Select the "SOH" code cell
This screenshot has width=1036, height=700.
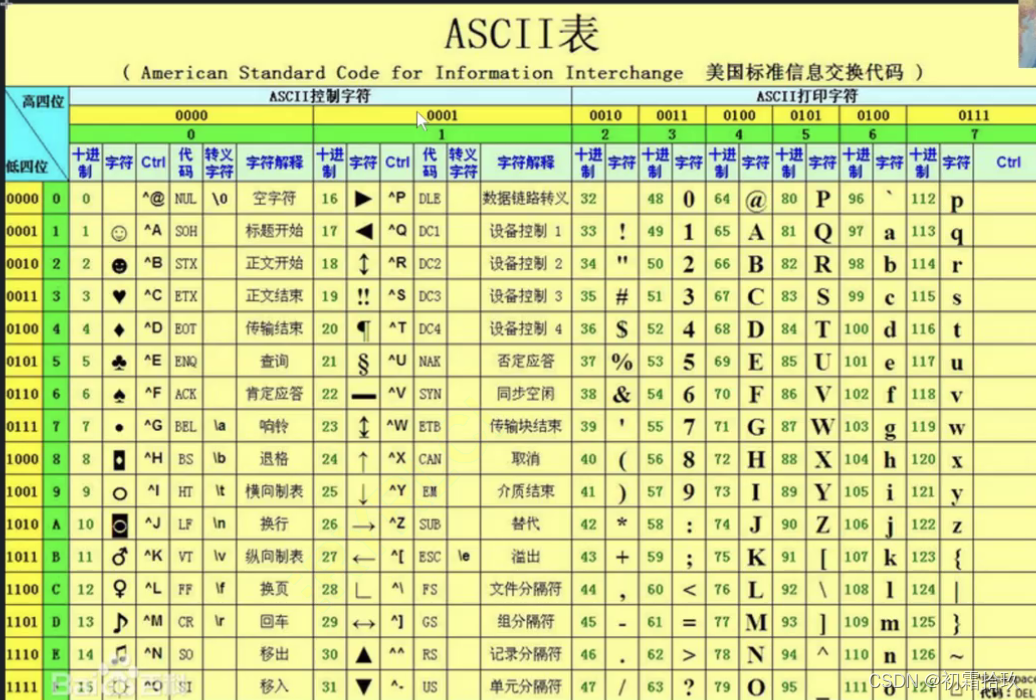(186, 231)
